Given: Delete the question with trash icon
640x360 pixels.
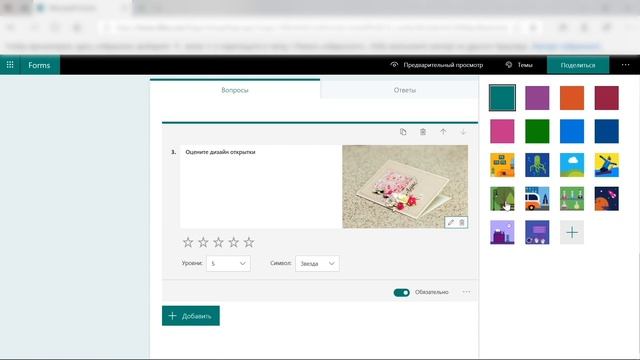Looking at the screenshot, I should [x=423, y=132].
